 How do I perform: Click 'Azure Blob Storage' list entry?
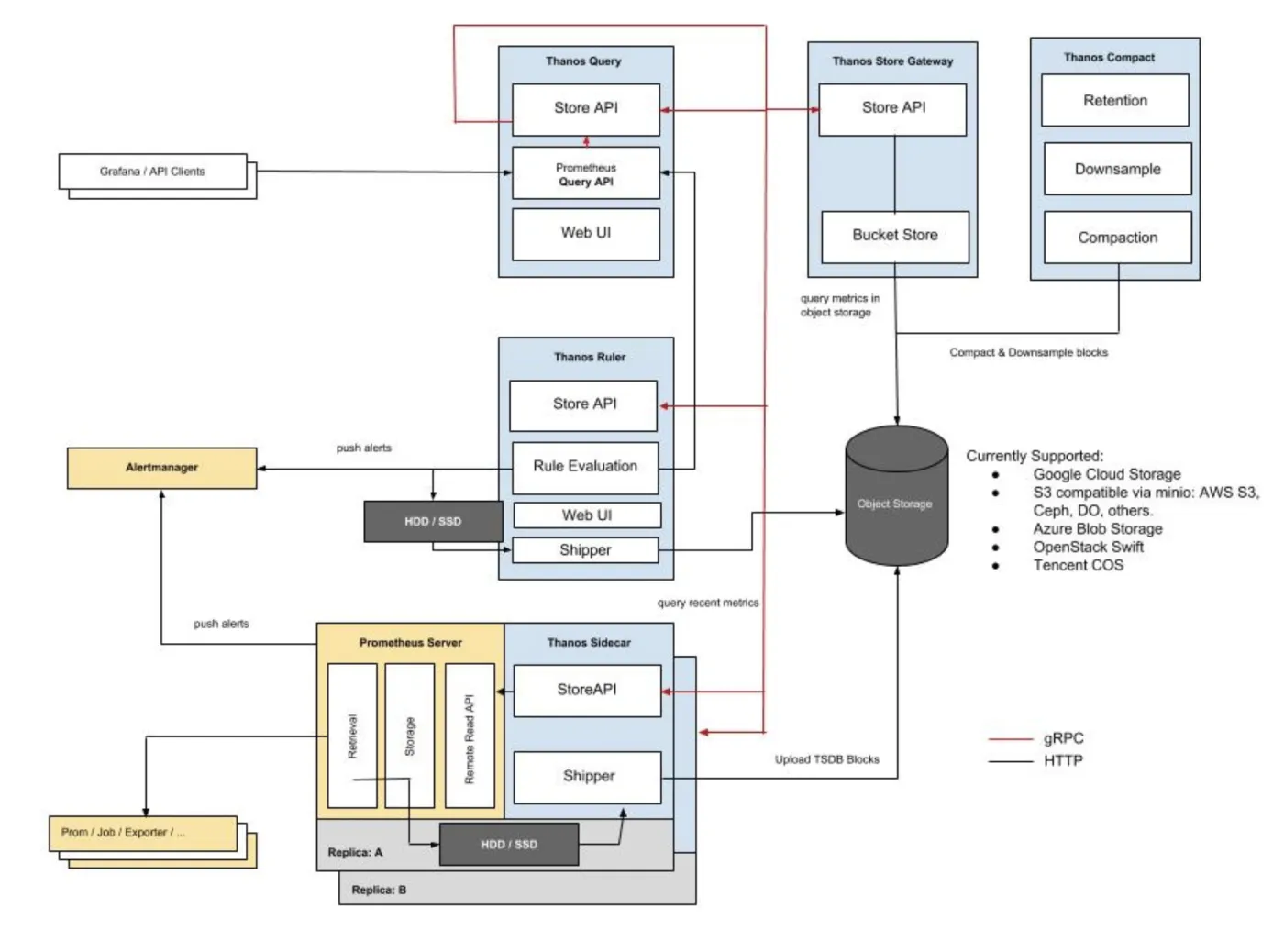tap(1098, 530)
